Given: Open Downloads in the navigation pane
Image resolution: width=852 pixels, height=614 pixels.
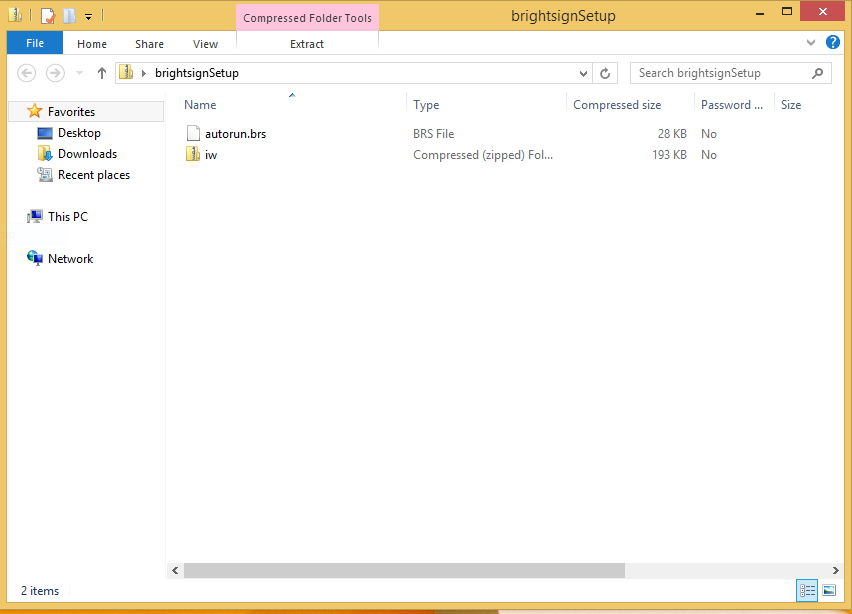Looking at the screenshot, I should (x=87, y=154).
